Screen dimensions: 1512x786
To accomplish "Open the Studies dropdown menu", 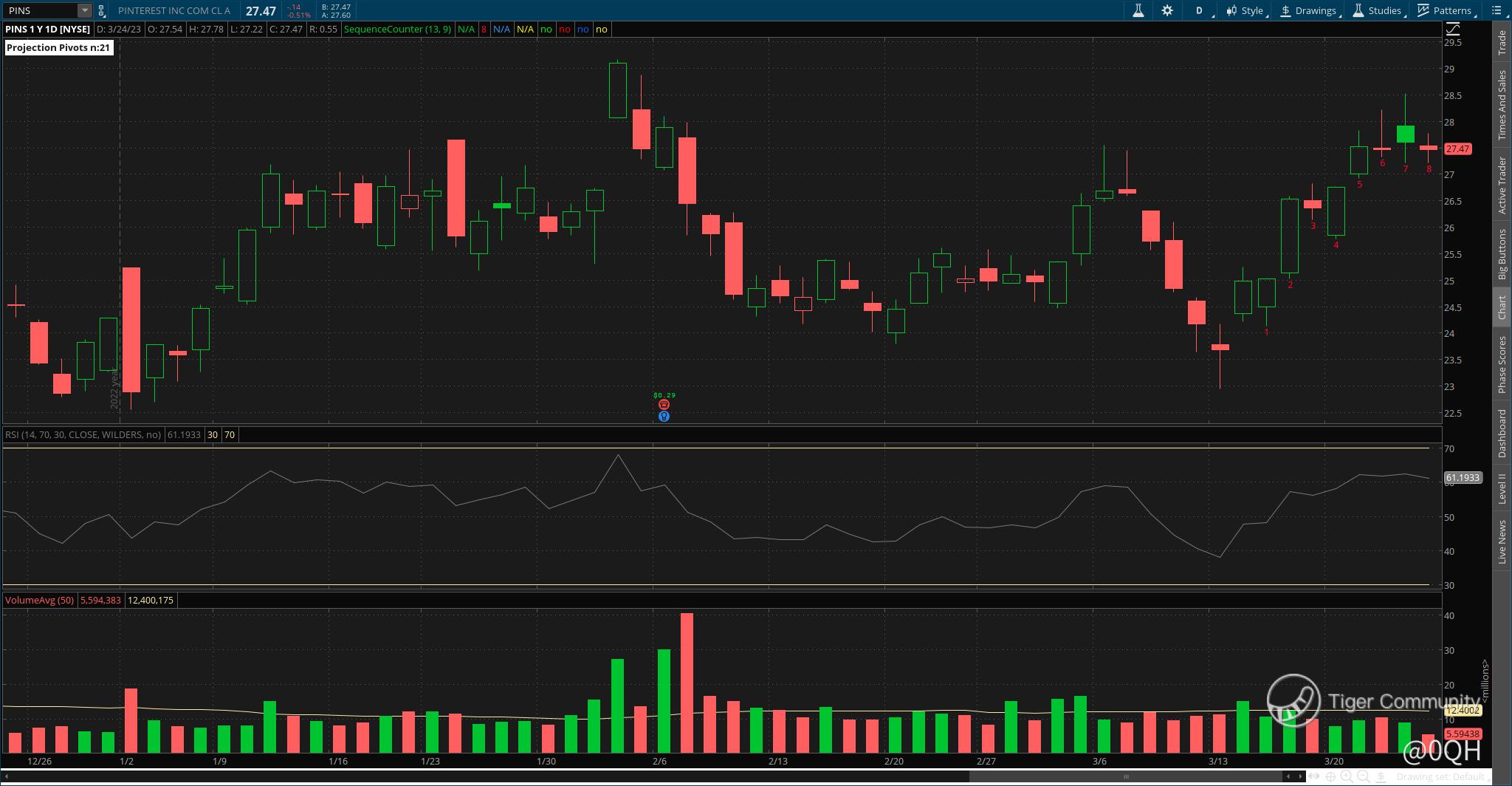I will (x=1378, y=10).
